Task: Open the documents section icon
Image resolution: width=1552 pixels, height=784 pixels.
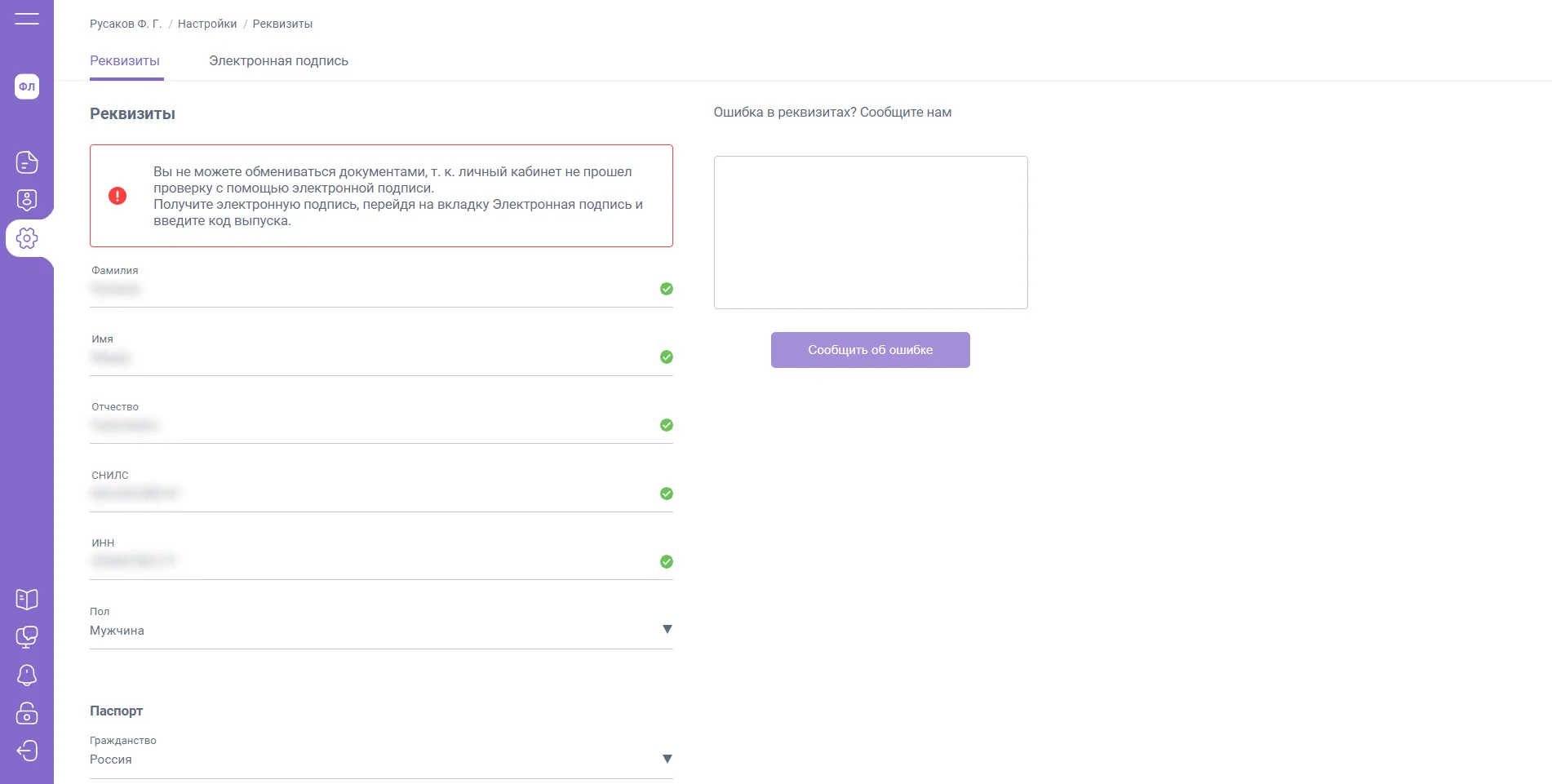Action: [x=27, y=162]
